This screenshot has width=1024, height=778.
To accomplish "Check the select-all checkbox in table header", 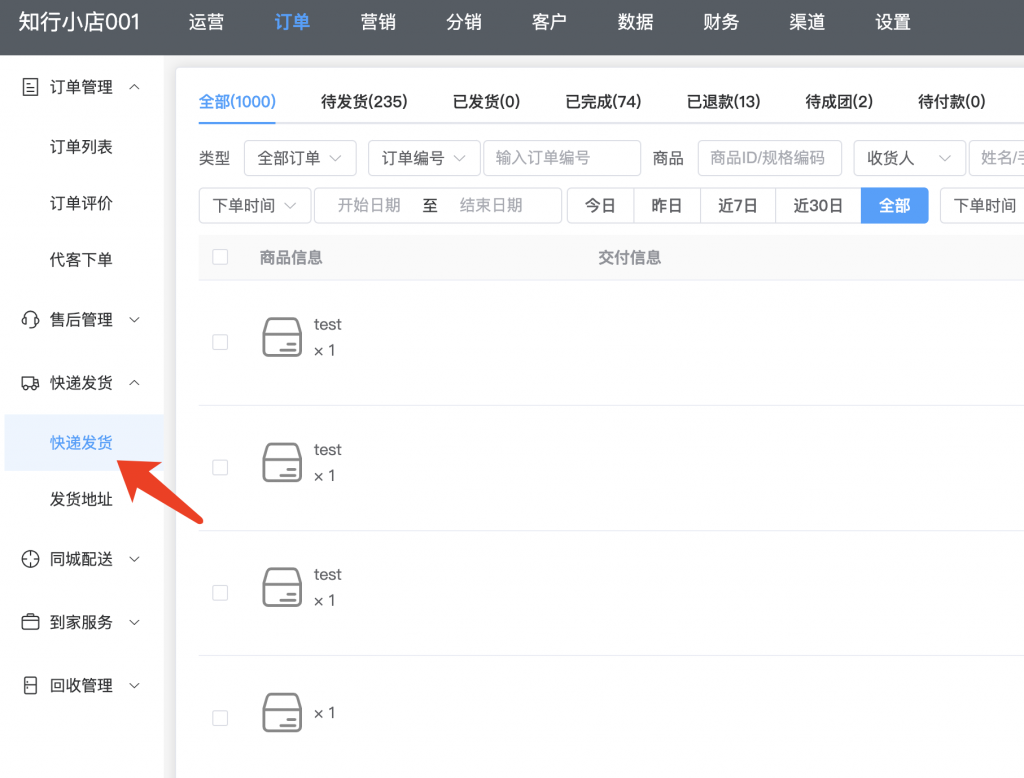I will coord(220,257).
